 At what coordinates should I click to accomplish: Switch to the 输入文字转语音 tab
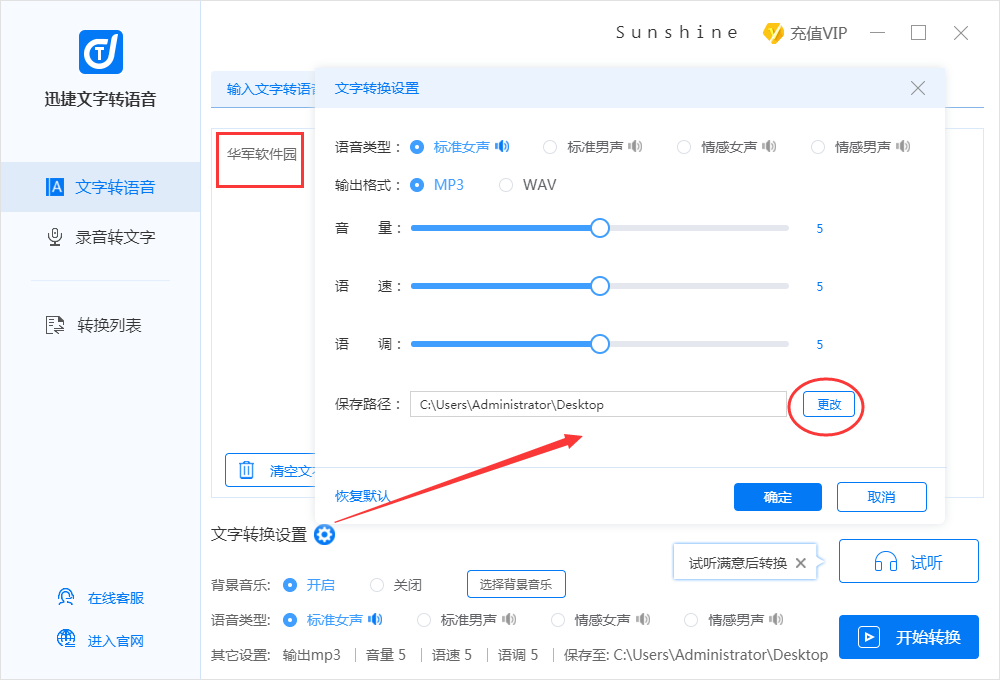click(264, 88)
